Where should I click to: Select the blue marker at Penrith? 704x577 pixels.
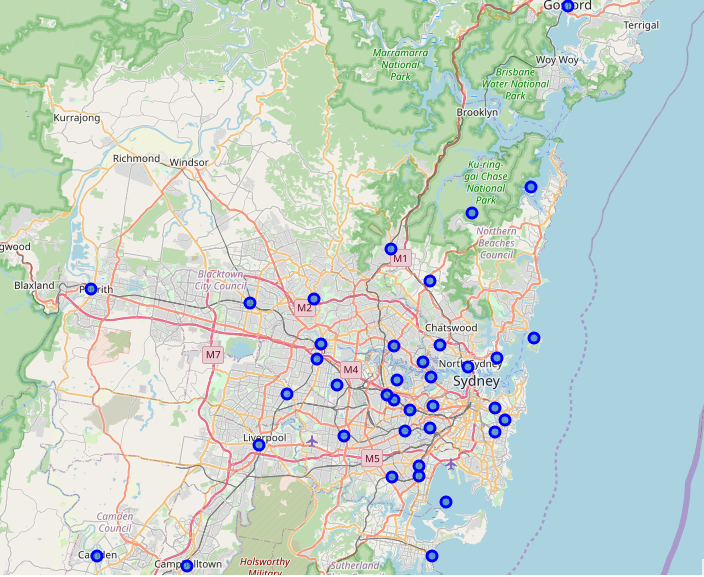[91, 289]
